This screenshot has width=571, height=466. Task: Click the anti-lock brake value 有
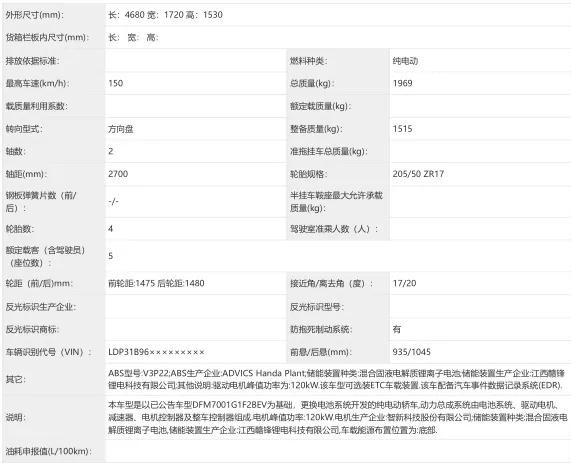pyautogui.click(x=397, y=329)
